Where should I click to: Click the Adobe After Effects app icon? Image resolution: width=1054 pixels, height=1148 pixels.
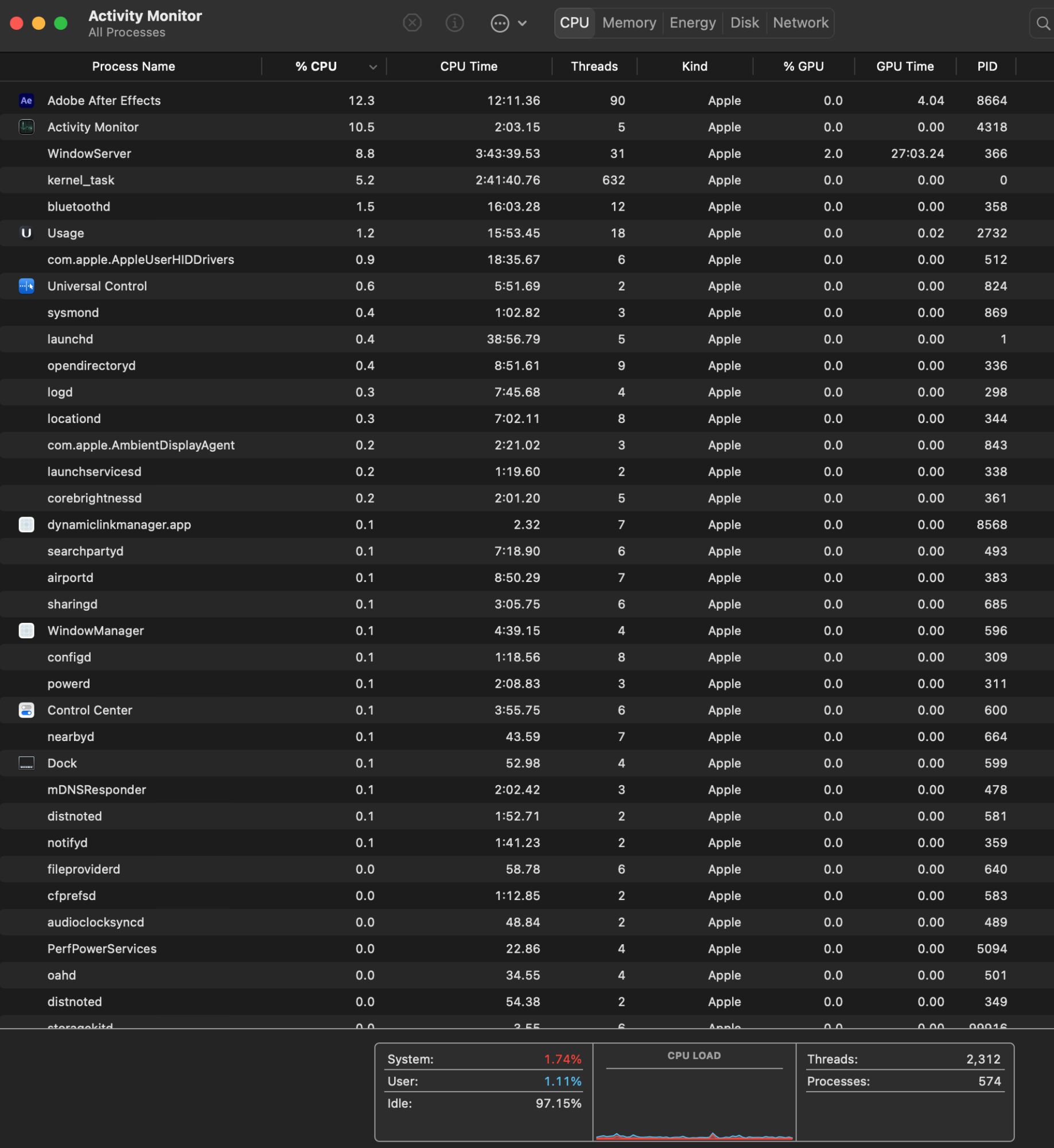pos(26,100)
